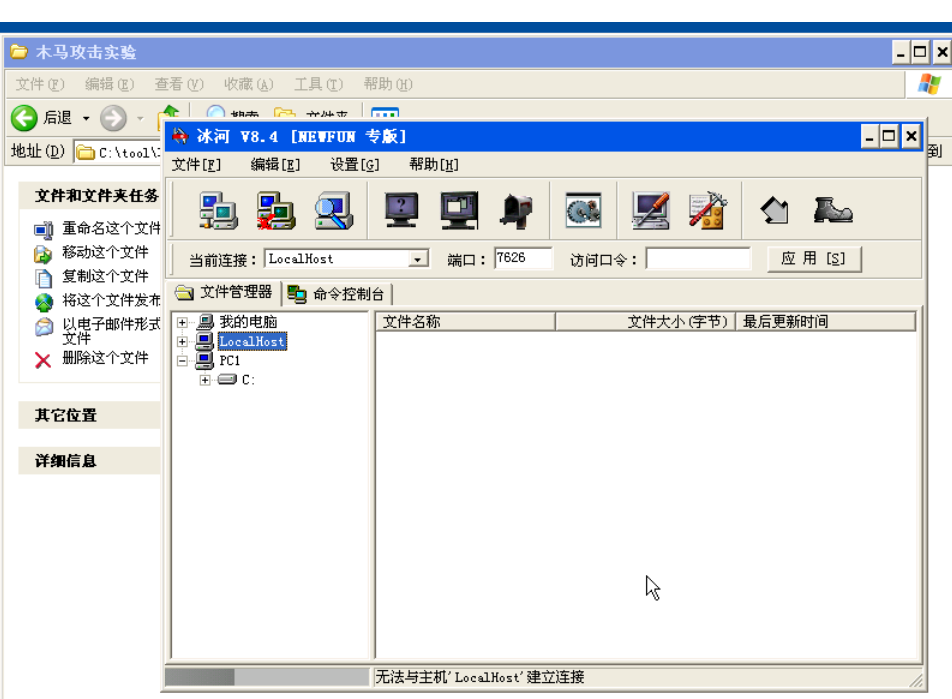Click the 访问口令 password field
The height and width of the screenshot is (699, 952).
698,259
